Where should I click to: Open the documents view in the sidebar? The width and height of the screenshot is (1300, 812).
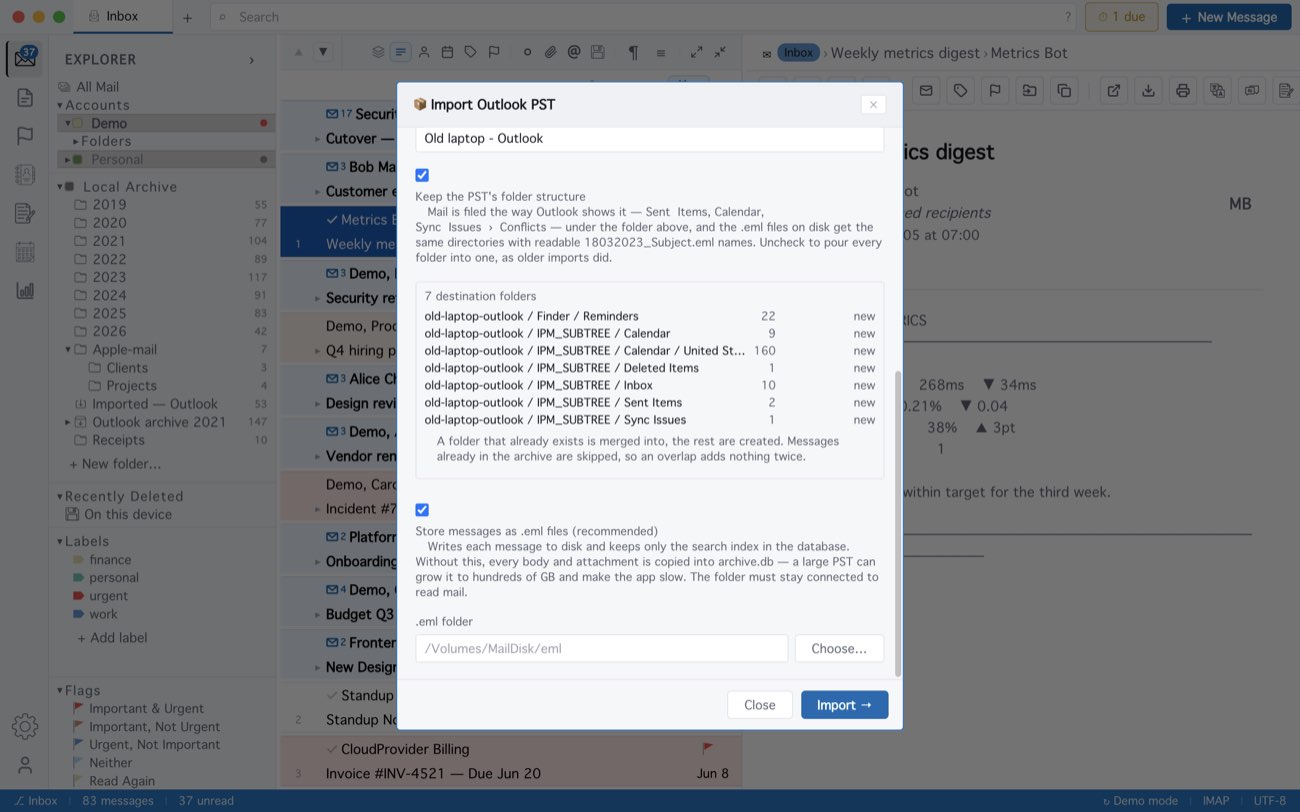pyautogui.click(x=25, y=97)
